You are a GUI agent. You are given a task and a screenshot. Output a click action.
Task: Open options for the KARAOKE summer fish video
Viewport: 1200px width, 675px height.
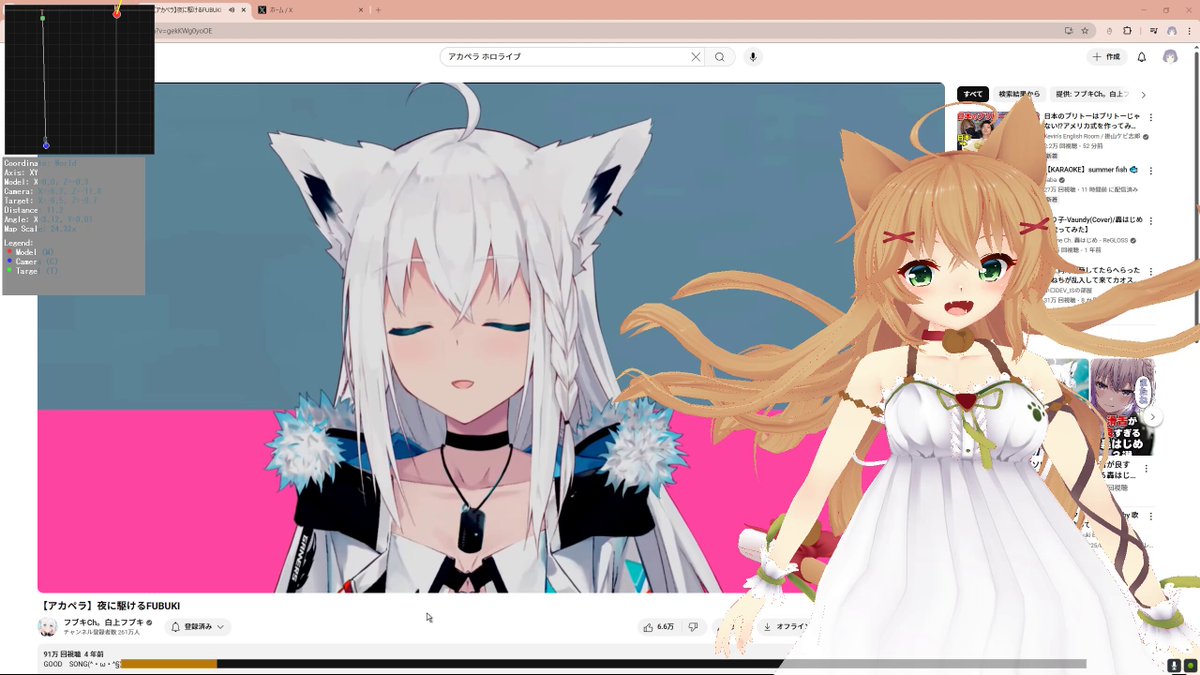1151,171
